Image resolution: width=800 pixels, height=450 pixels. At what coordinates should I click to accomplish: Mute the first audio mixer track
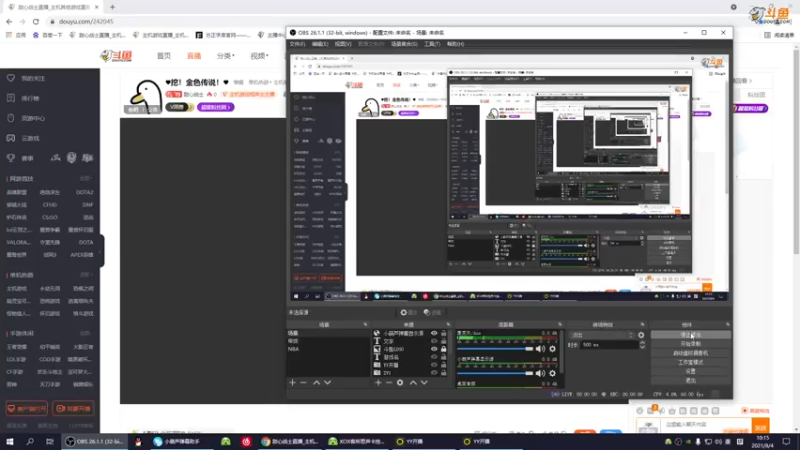coord(540,349)
